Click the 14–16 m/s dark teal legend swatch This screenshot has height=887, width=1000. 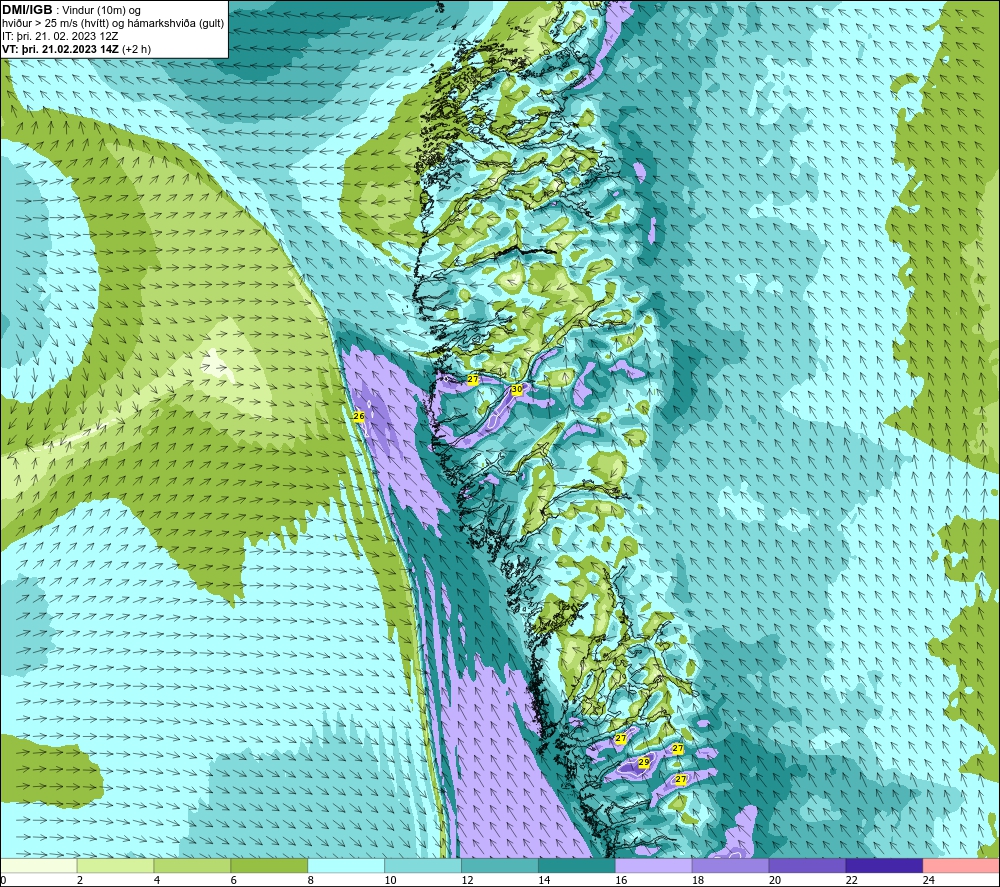pos(577,865)
